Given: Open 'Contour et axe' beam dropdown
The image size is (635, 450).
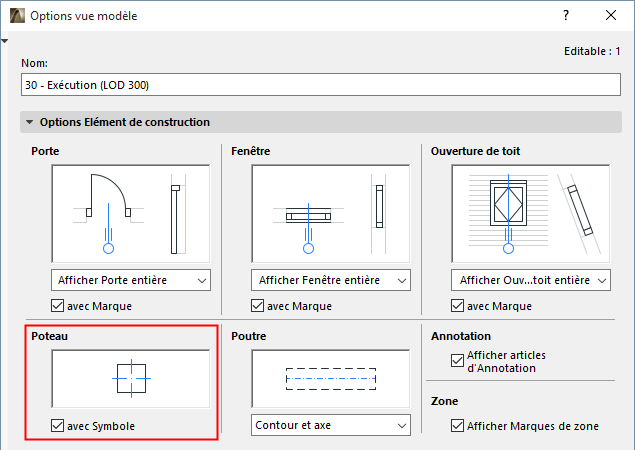Looking at the screenshot, I should click(330, 426).
